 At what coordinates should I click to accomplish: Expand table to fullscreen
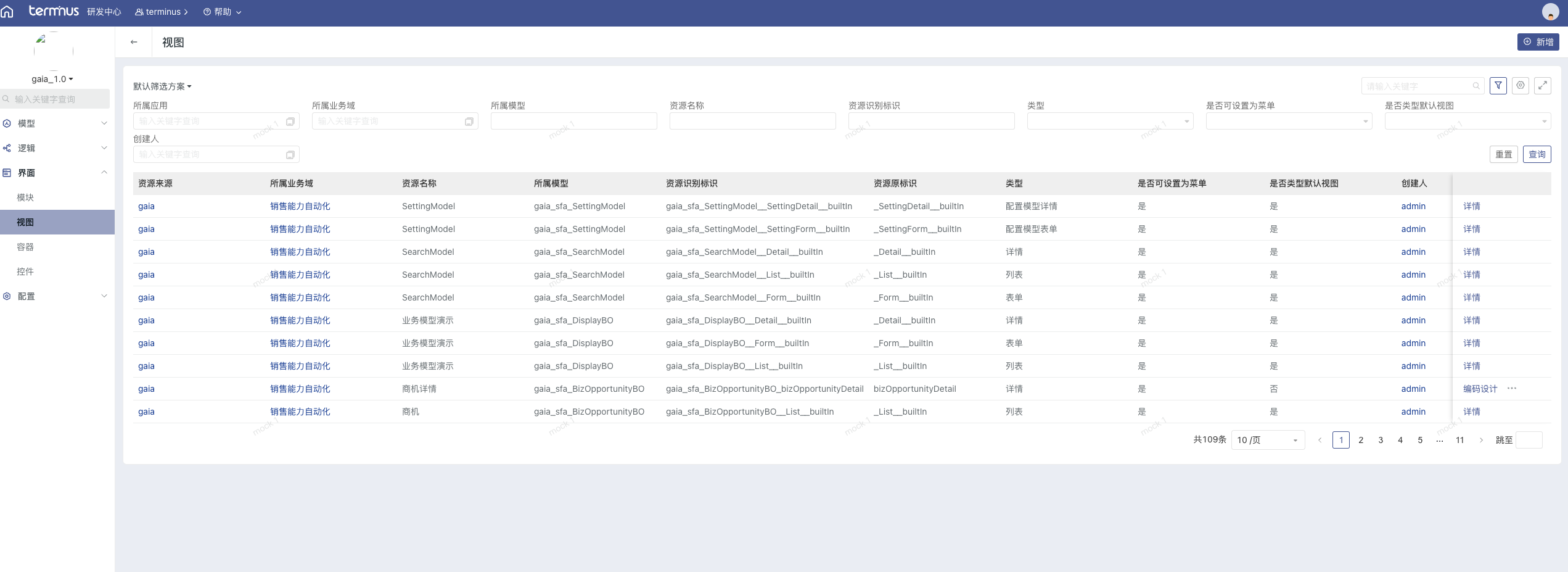(x=1543, y=86)
